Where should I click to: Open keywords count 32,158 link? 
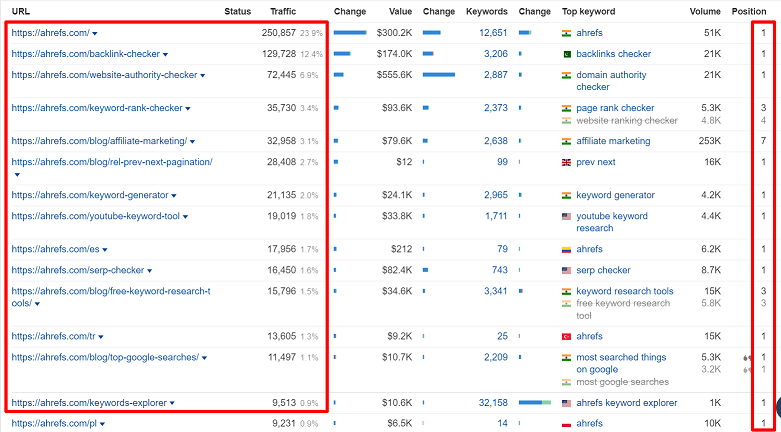pos(493,403)
